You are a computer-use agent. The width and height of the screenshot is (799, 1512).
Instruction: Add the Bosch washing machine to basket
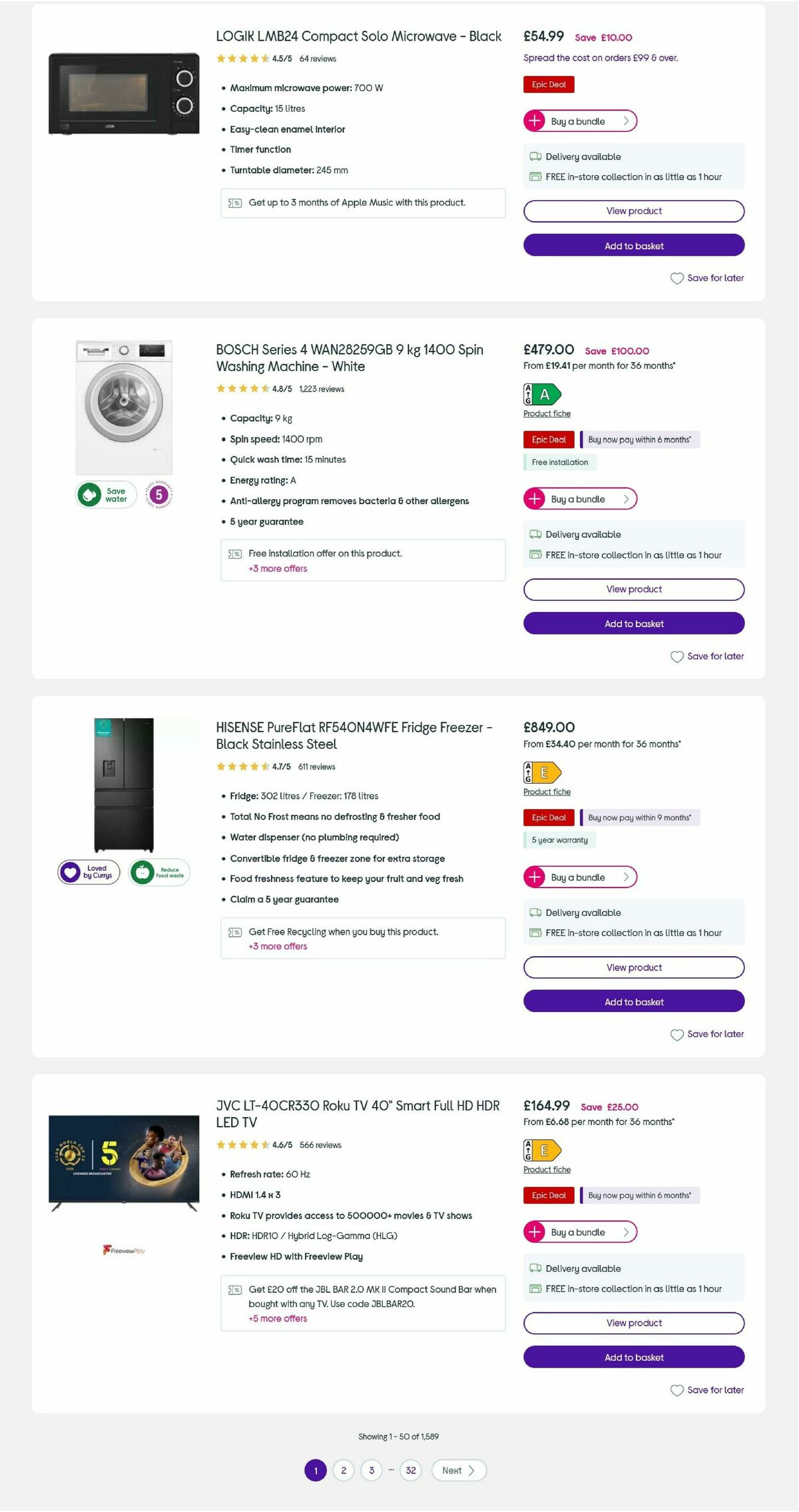(633, 623)
